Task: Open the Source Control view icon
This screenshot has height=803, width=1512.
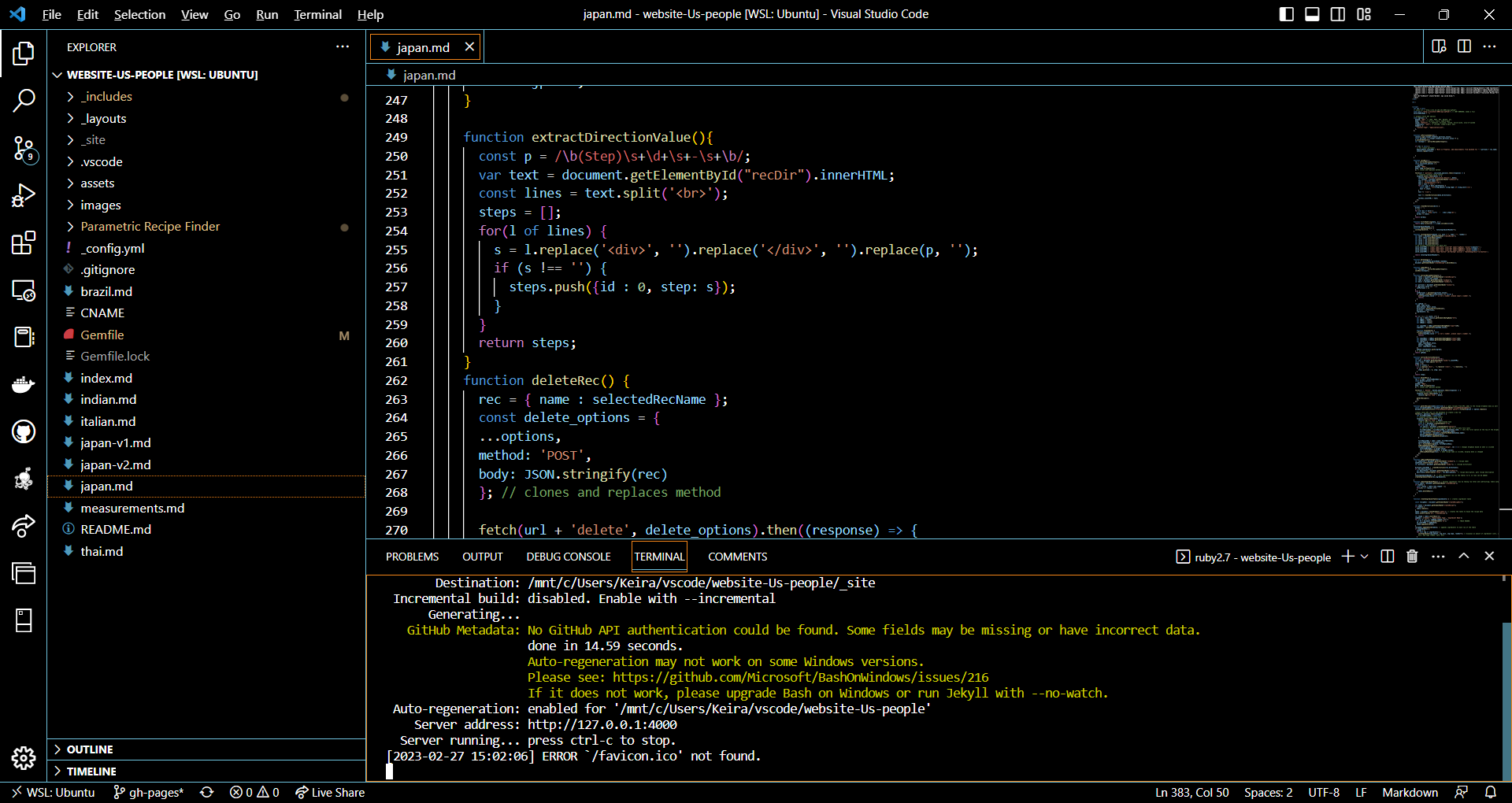Action: click(x=24, y=148)
